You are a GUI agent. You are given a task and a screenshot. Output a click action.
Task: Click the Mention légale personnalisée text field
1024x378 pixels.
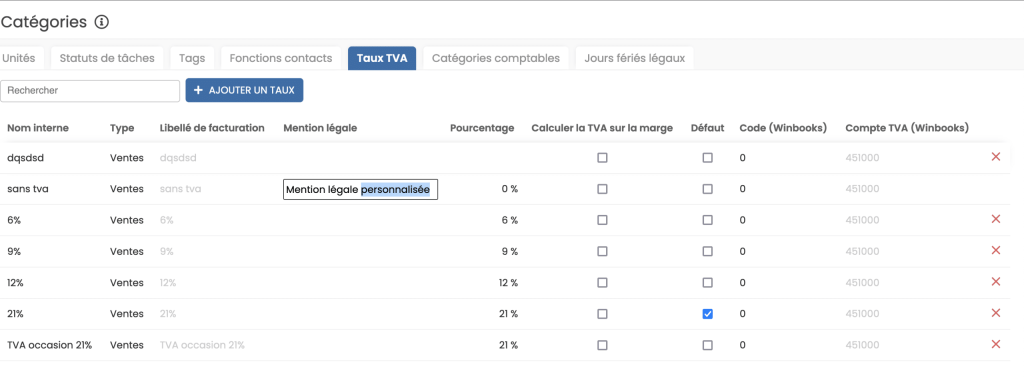click(x=360, y=189)
